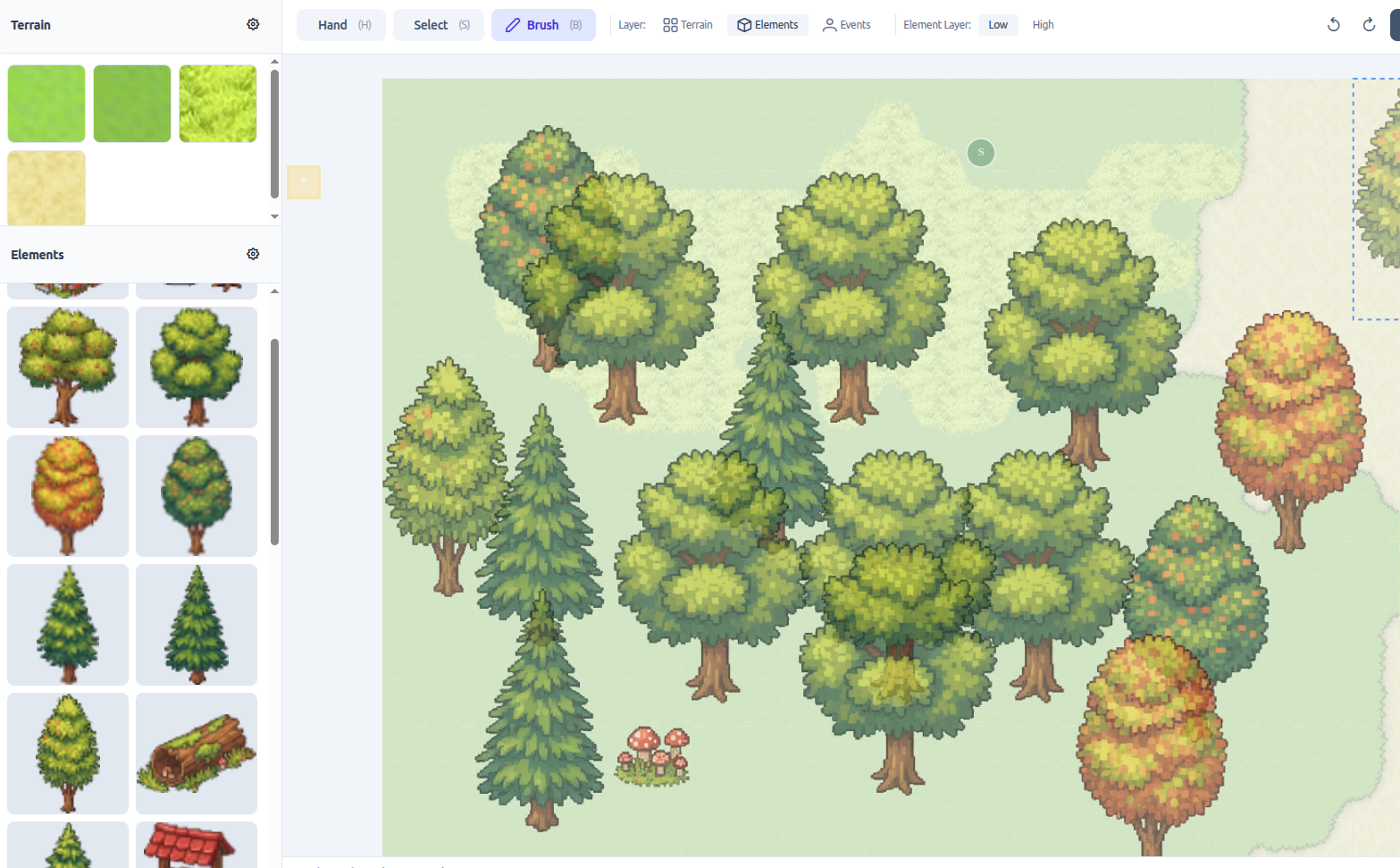Image resolution: width=1400 pixels, height=868 pixels.
Task: Pick the red roof well element
Action: [x=197, y=844]
